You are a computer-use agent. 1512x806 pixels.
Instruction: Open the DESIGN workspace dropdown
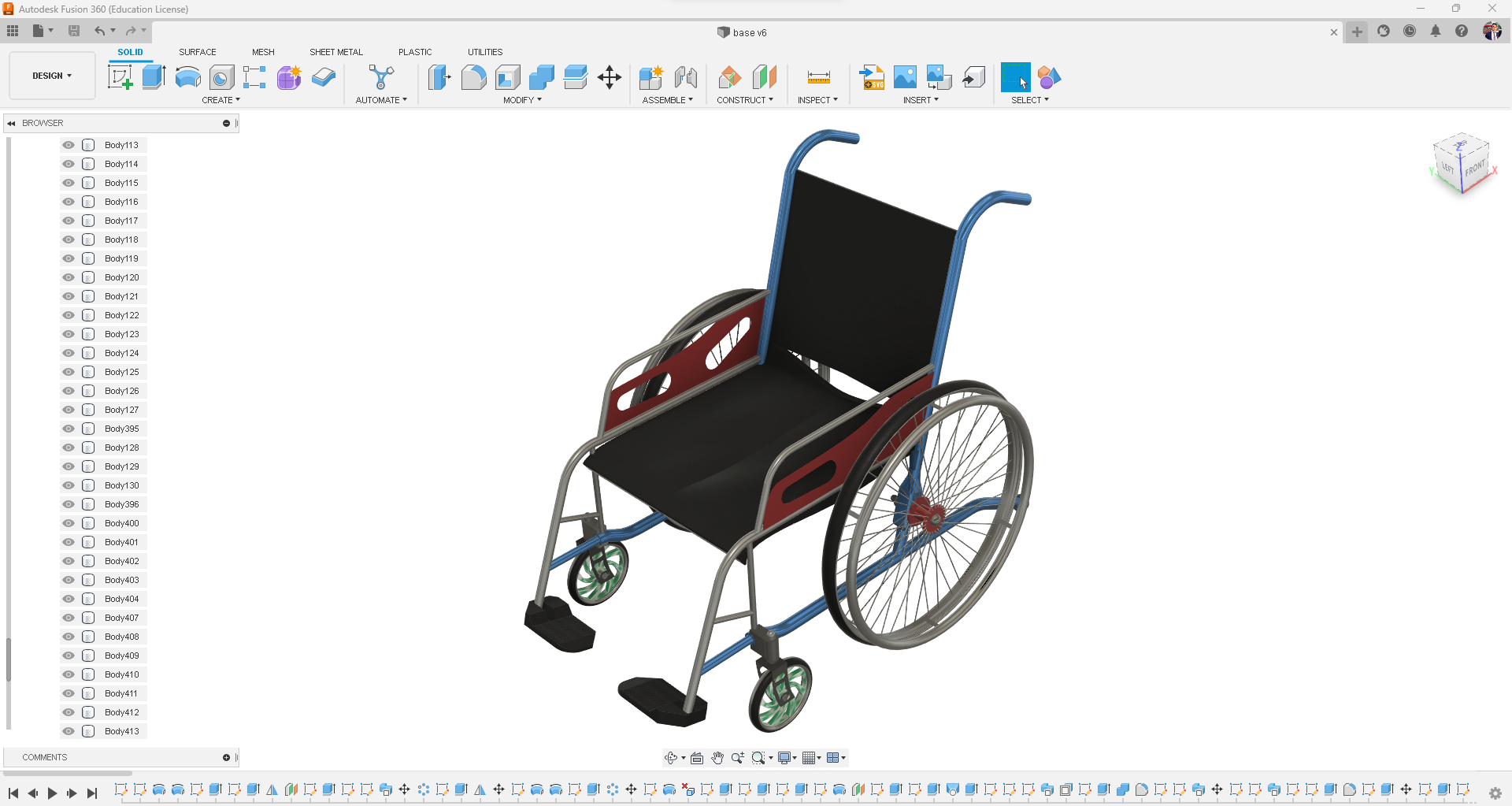coord(52,76)
